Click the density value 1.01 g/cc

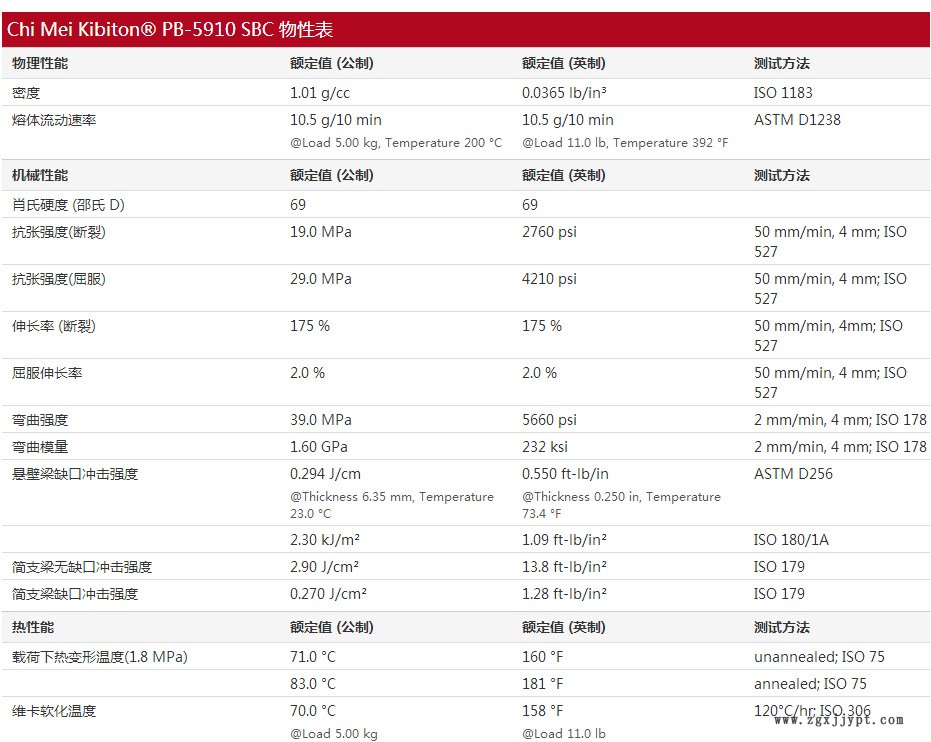point(320,93)
